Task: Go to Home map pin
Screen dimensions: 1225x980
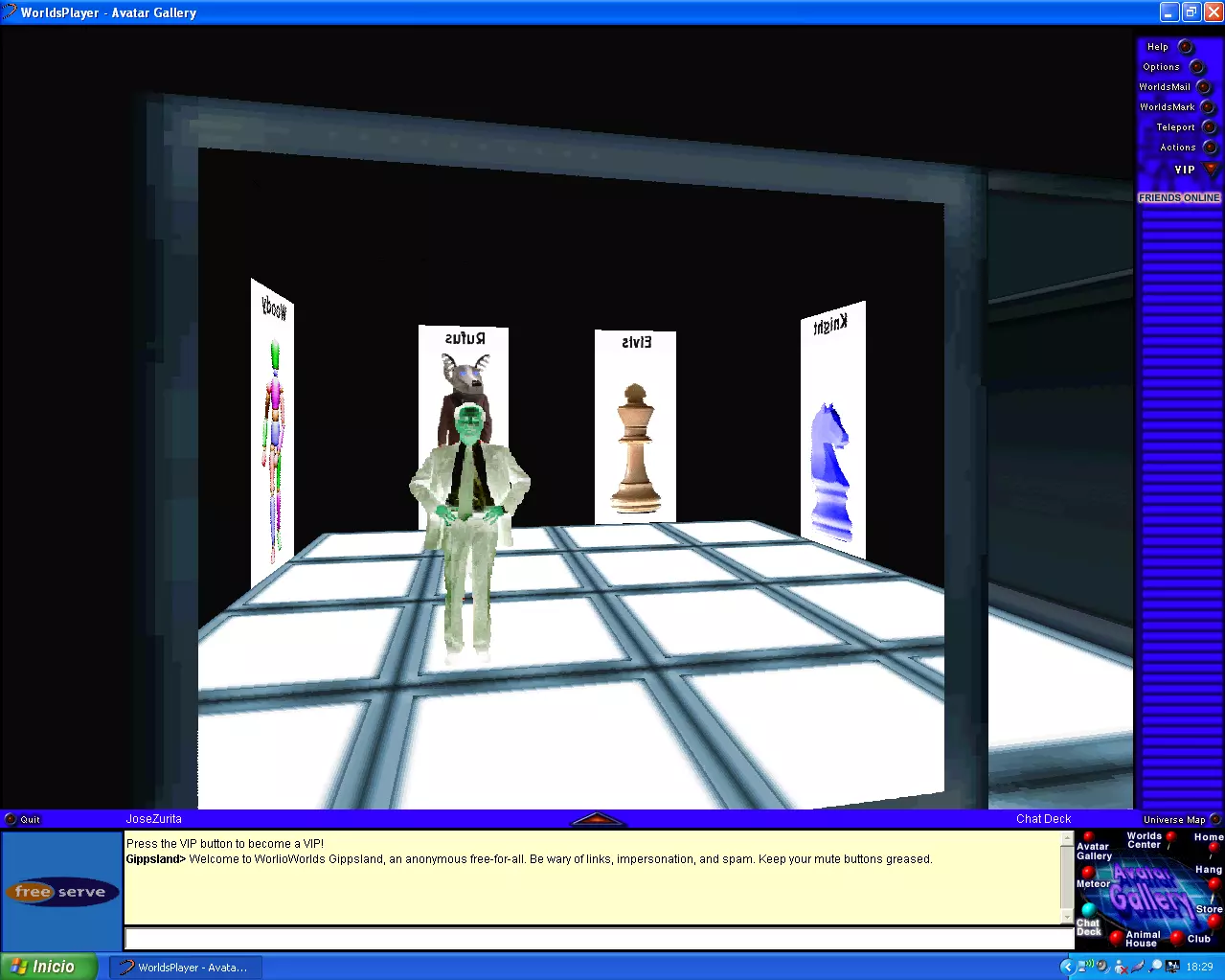Action: pyautogui.click(x=1214, y=848)
